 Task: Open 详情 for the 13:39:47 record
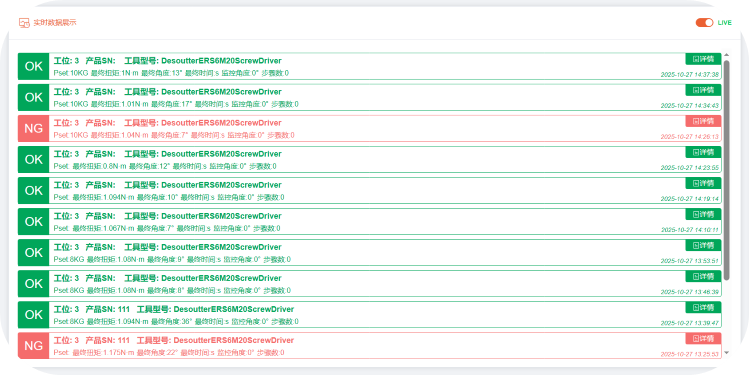703,307
